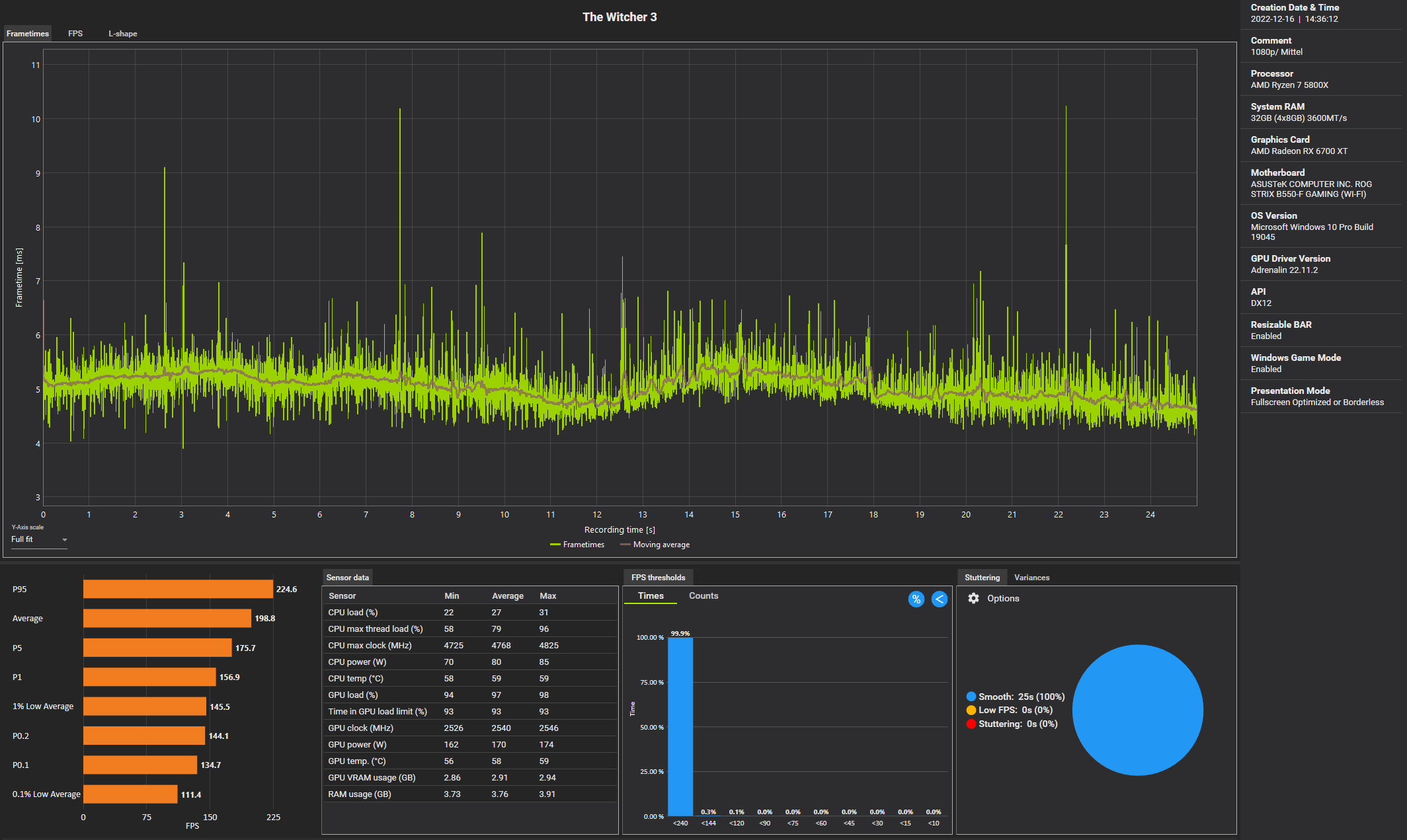
Task: Click the Stuttering red legend dot
Action: (x=971, y=724)
